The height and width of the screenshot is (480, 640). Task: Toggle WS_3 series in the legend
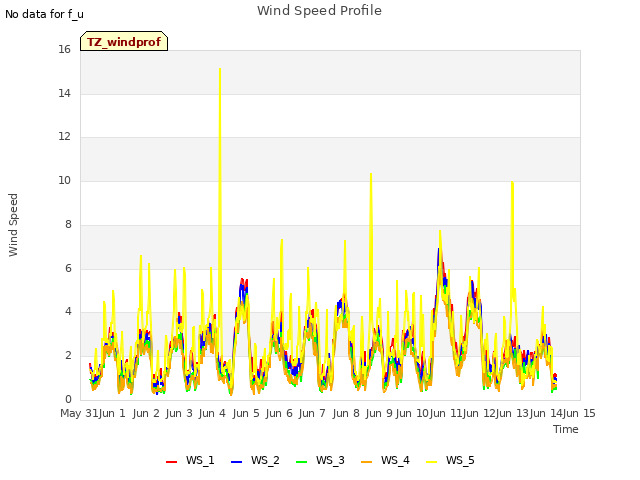320,461
